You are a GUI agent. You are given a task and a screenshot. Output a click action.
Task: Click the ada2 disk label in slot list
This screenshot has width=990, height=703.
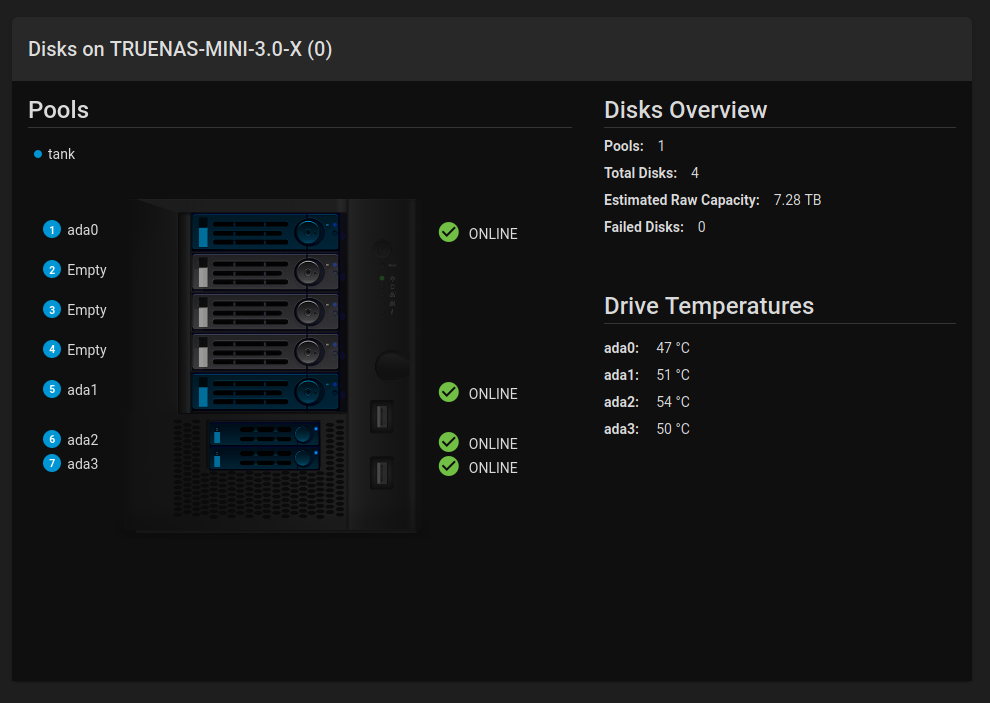point(83,440)
